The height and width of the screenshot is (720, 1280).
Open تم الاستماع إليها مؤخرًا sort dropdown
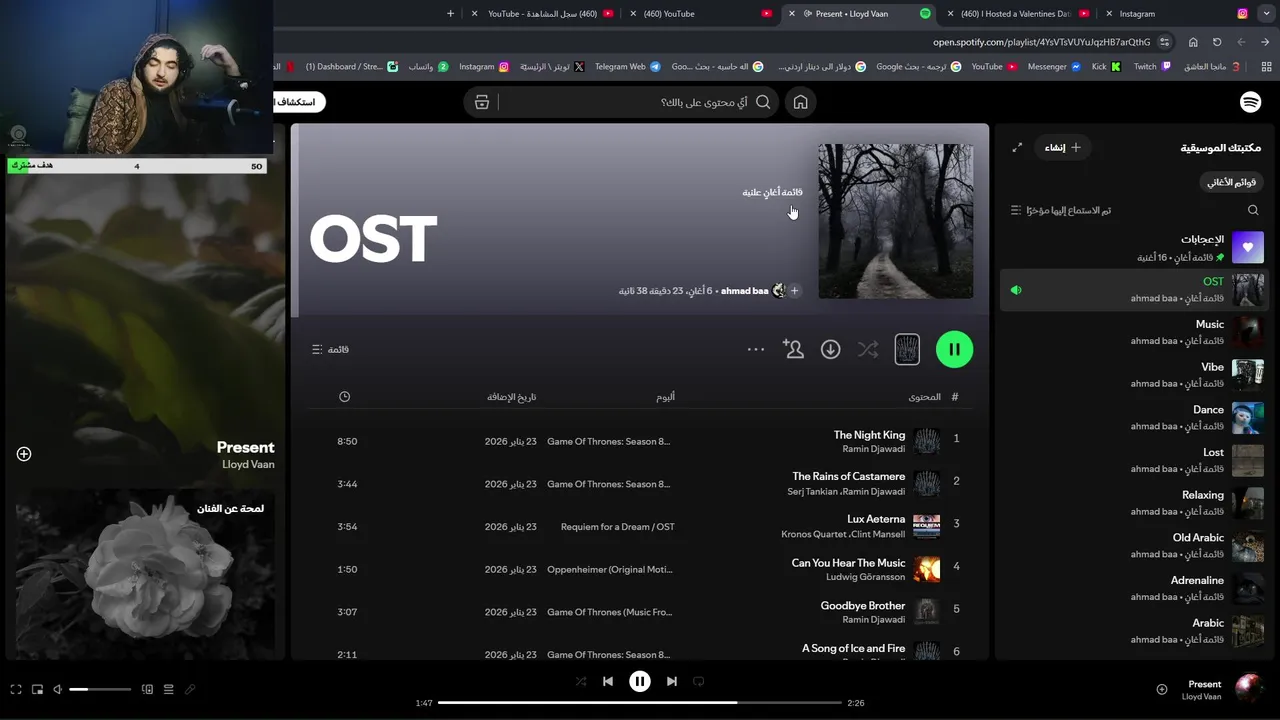point(1061,210)
